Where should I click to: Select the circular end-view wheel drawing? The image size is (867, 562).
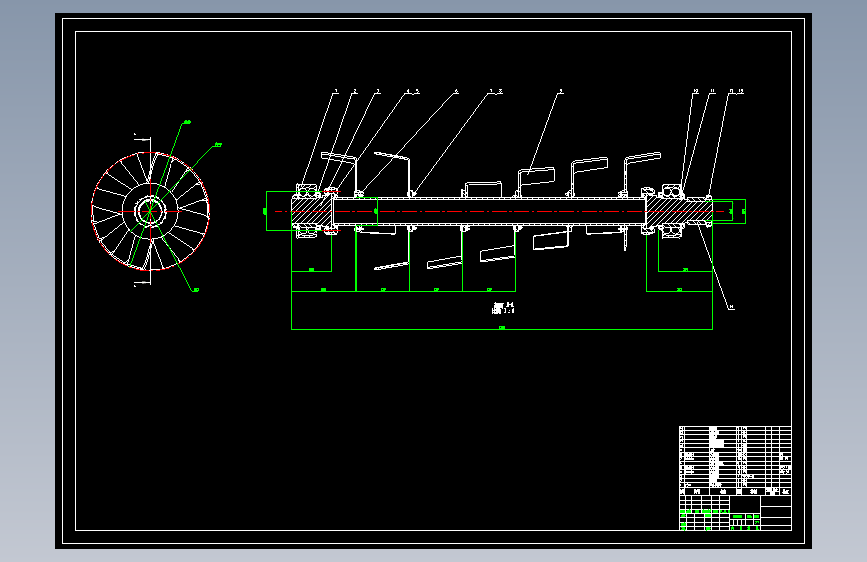150,211
